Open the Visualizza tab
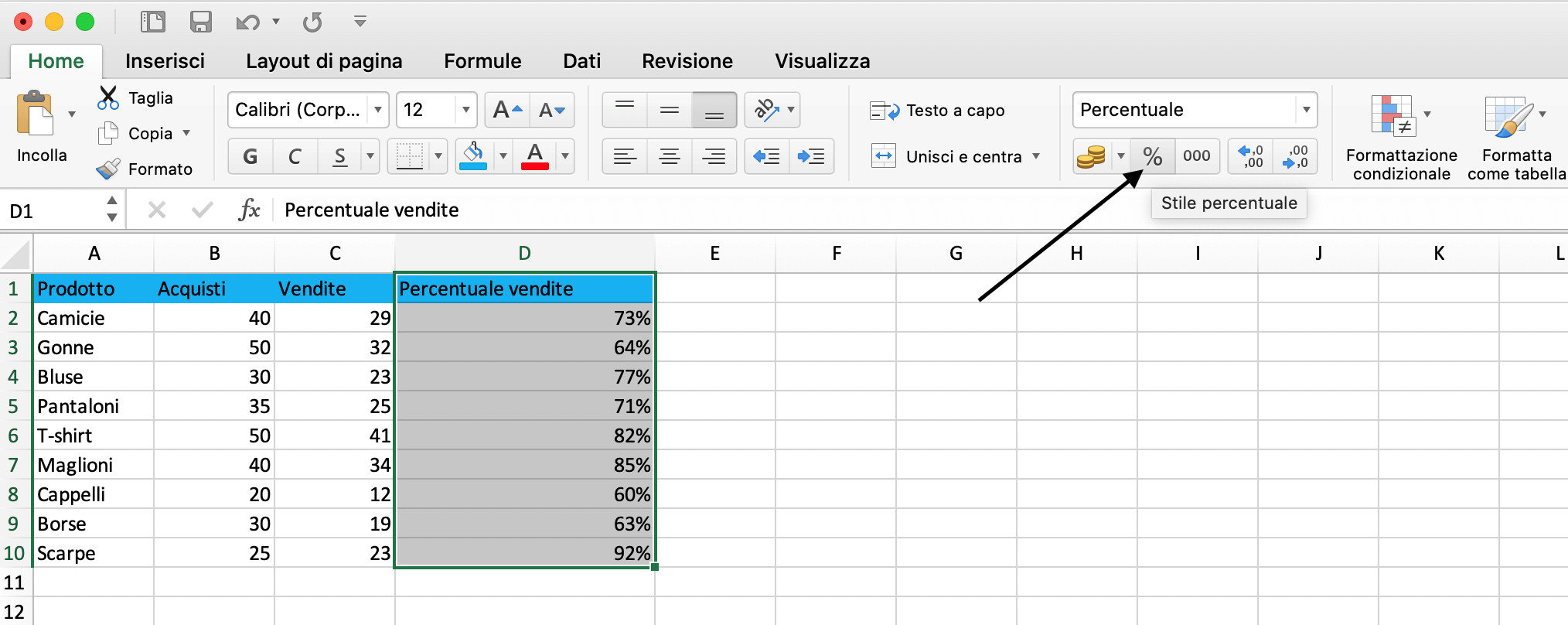The width and height of the screenshot is (1568, 625). (823, 61)
